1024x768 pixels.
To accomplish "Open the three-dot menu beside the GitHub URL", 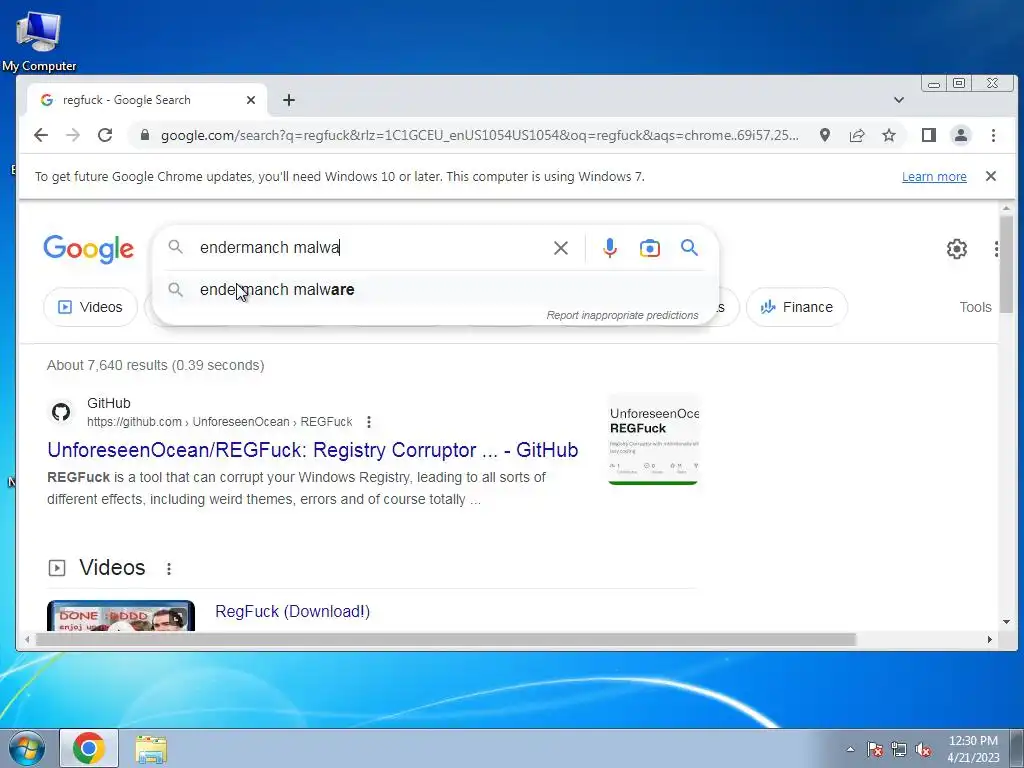I will click(369, 422).
